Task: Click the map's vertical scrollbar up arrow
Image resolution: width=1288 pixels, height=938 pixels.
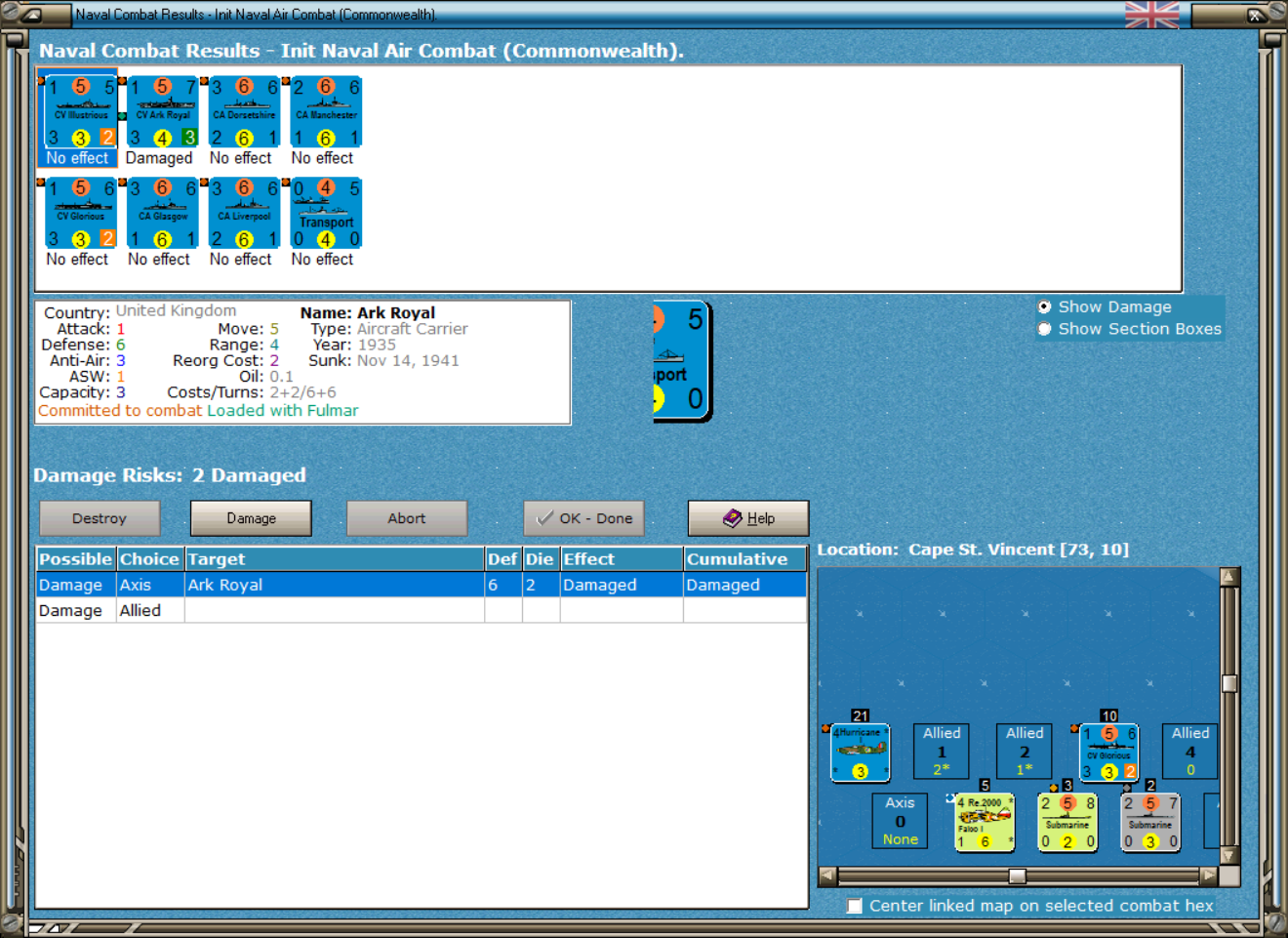Action: (1229, 576)
